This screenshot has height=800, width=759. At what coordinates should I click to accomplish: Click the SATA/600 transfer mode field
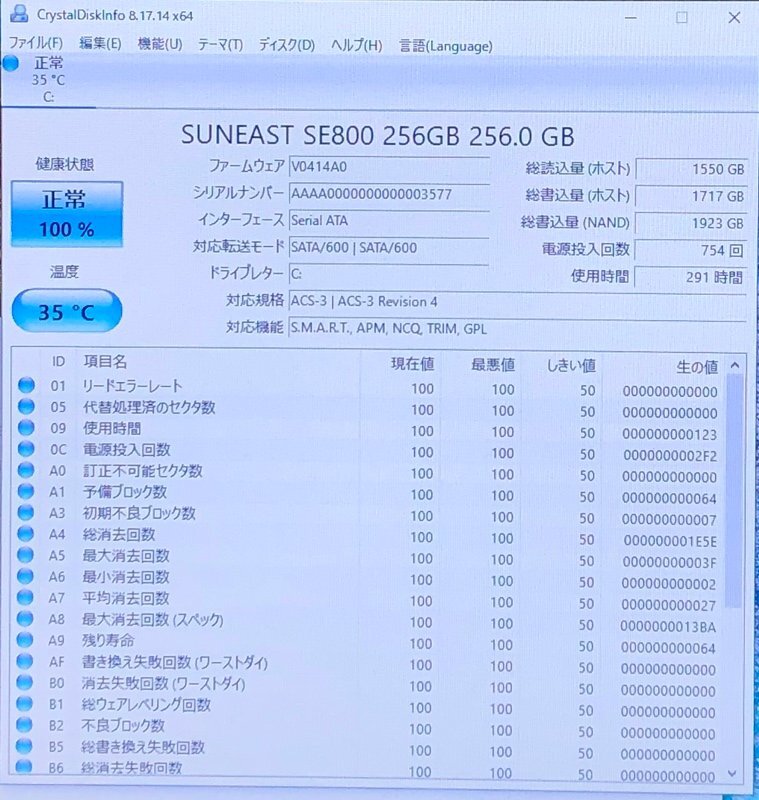389,247
